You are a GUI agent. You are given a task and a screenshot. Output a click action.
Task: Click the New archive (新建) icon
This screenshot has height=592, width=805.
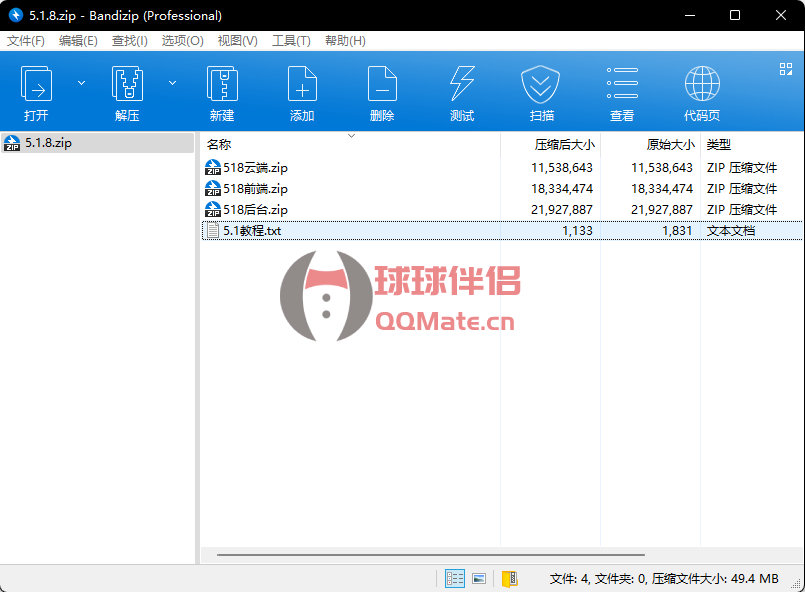click(x=222, y=84)
